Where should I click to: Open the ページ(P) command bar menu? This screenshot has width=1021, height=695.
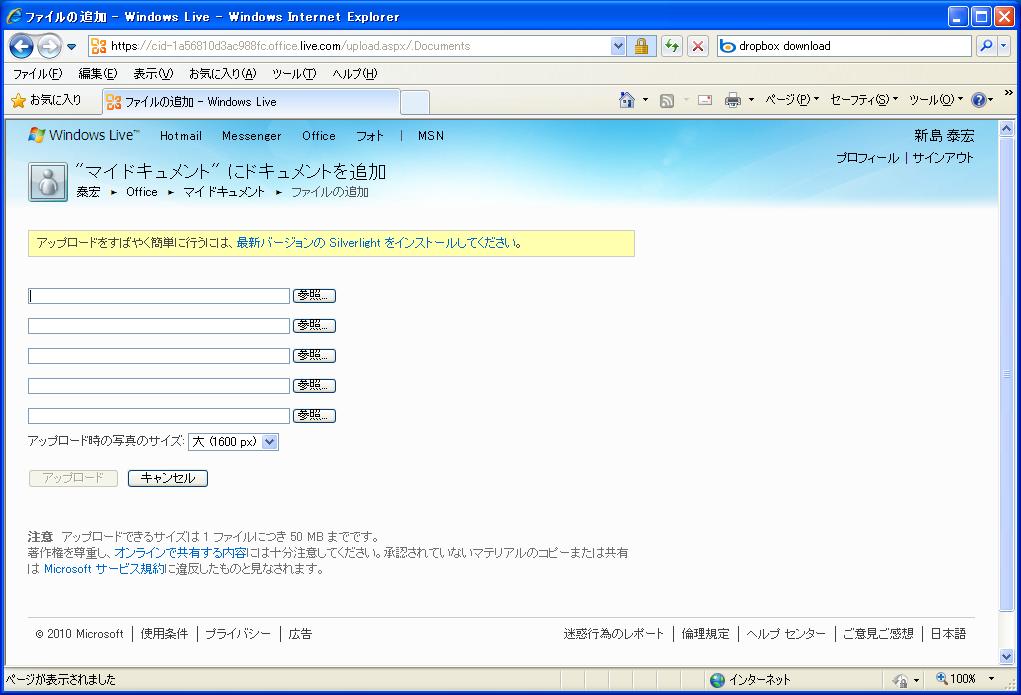[792, 100]
